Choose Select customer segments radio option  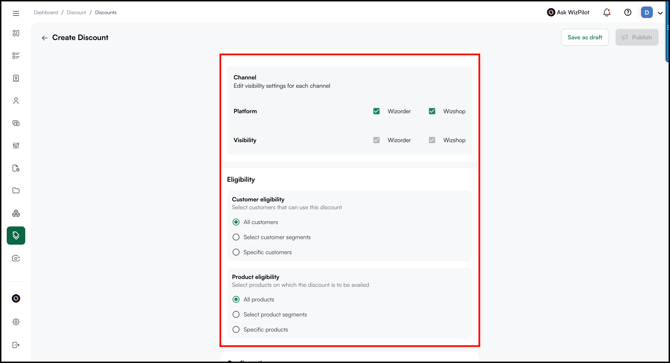click(236, 237)
